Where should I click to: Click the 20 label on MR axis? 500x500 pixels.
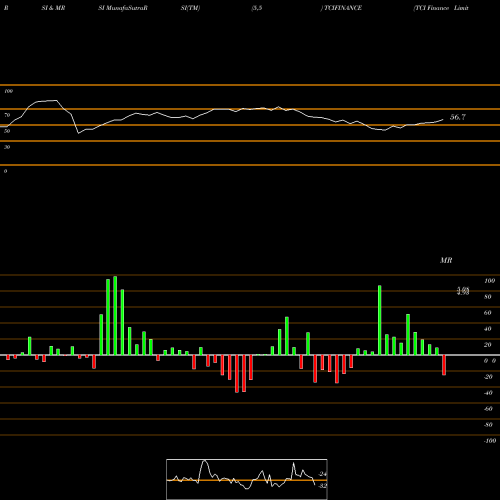point(488,345)
